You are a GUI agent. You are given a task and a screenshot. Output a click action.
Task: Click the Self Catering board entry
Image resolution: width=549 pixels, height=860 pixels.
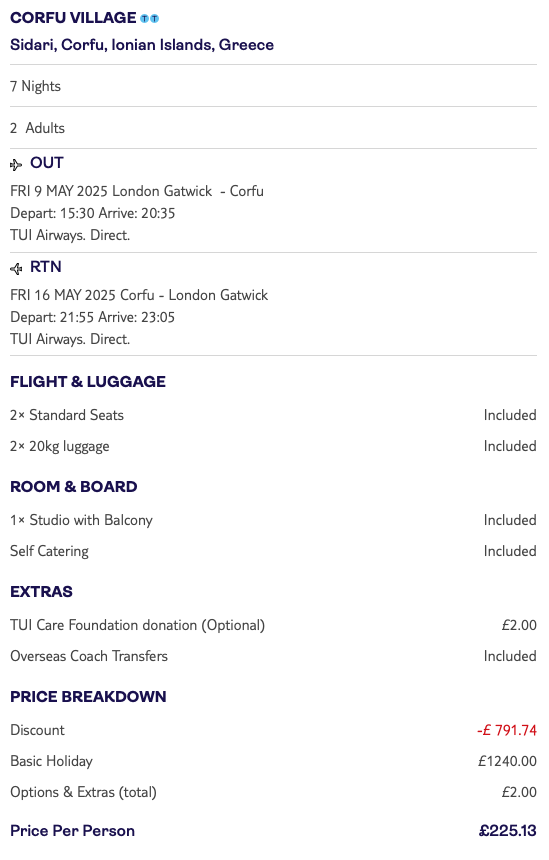[49, 551]
